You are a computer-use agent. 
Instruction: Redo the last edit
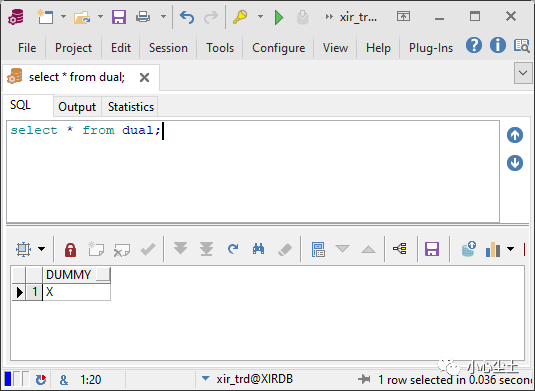[x=211, y=17]
